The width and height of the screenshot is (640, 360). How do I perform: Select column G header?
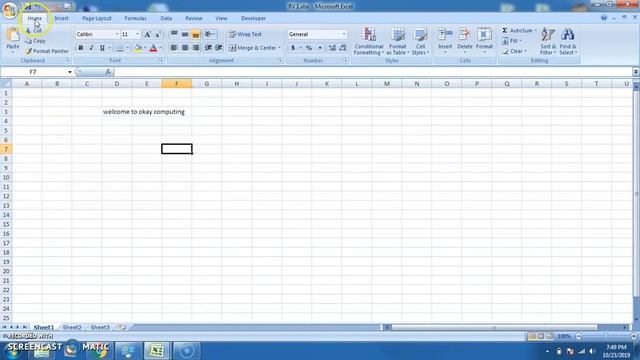(207, 84)
